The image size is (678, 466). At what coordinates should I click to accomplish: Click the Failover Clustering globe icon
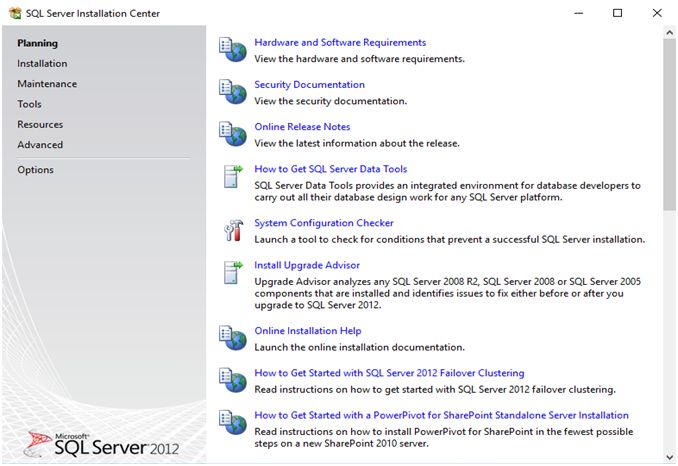pyautogui.click(x=233, y=380)
